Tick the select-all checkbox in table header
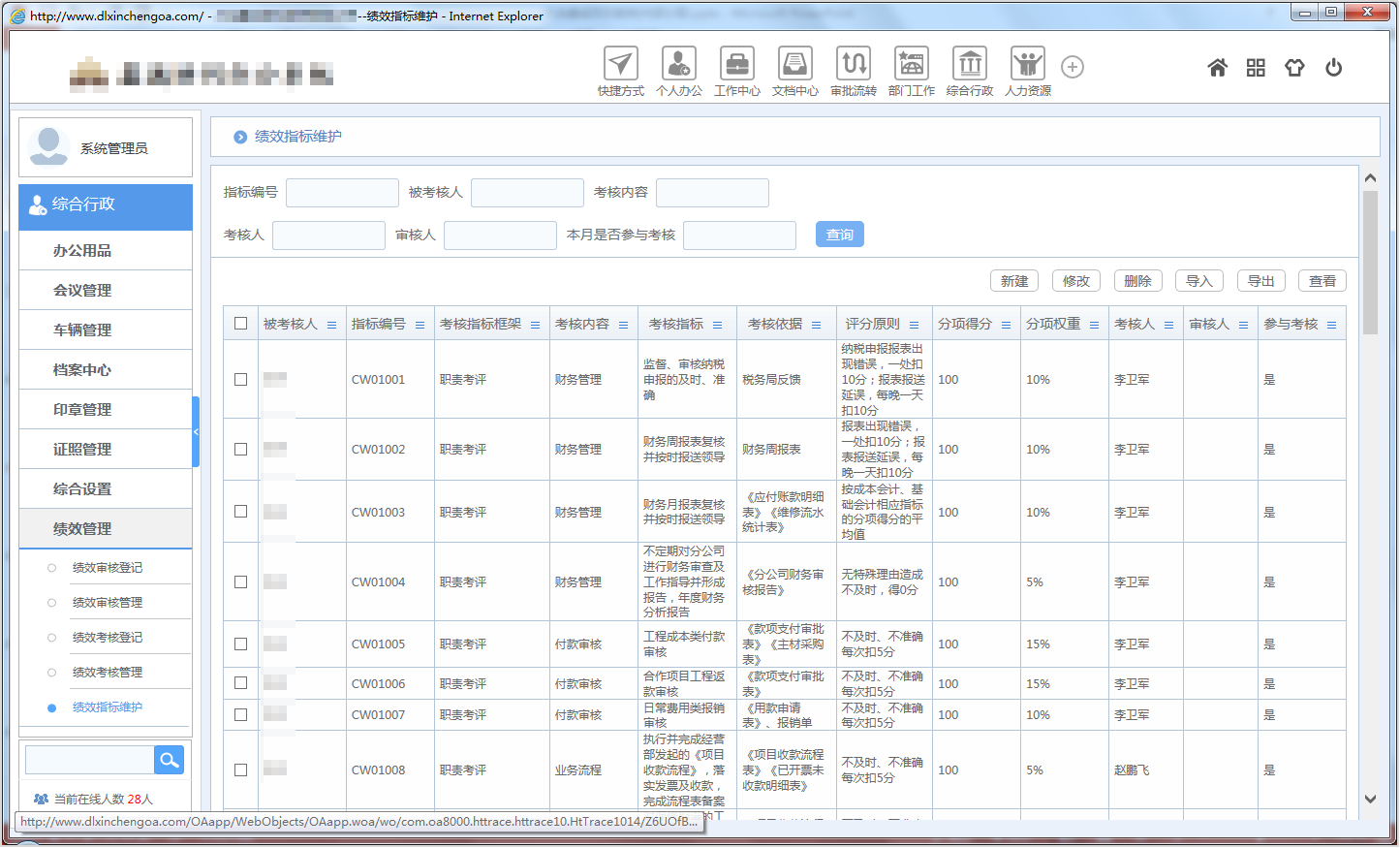 [x=240, y=324]
